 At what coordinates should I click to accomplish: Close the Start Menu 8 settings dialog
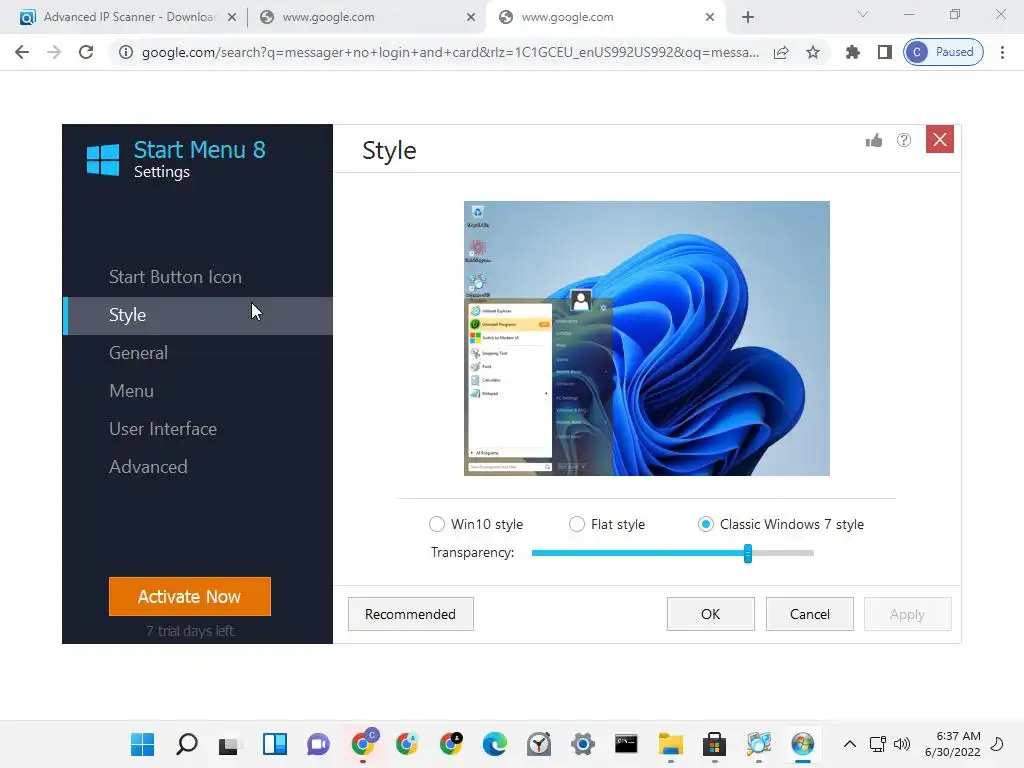(940, 139)
